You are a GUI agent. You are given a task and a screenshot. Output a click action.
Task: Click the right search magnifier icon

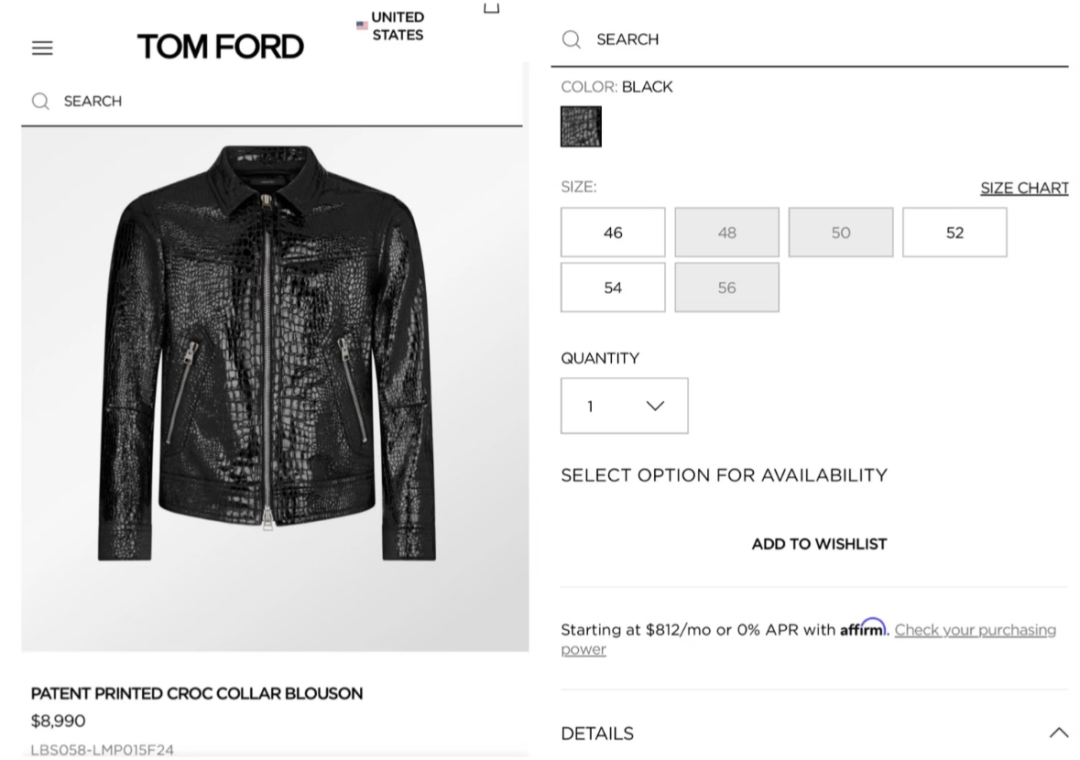(571, 39)
